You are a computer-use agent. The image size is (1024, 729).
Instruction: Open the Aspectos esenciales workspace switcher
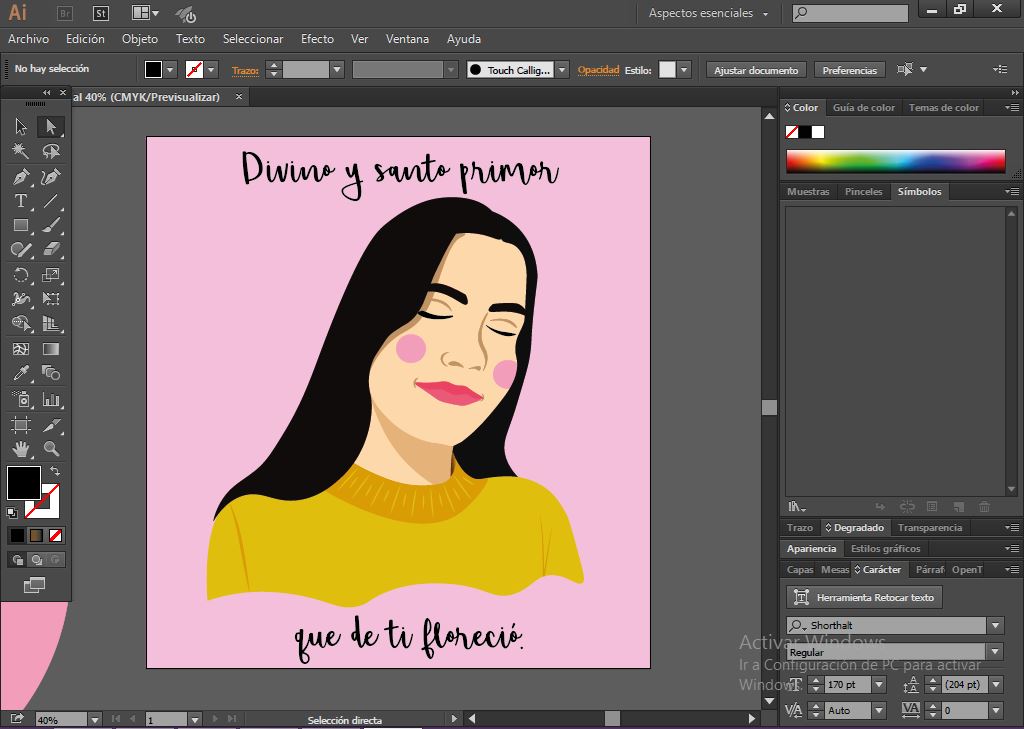coord(708,13)
